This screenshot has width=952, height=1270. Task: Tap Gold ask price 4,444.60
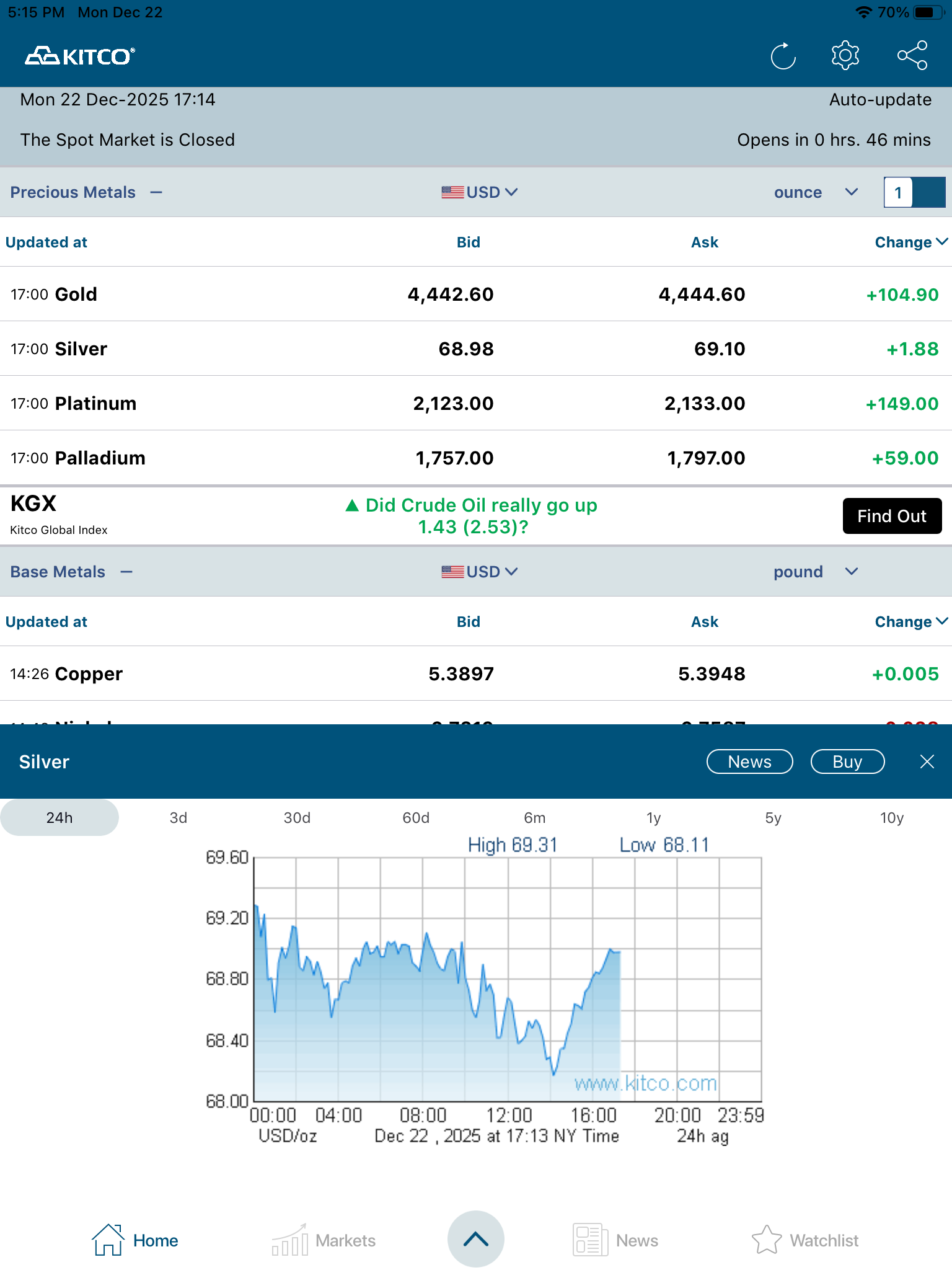pos(702,294)
